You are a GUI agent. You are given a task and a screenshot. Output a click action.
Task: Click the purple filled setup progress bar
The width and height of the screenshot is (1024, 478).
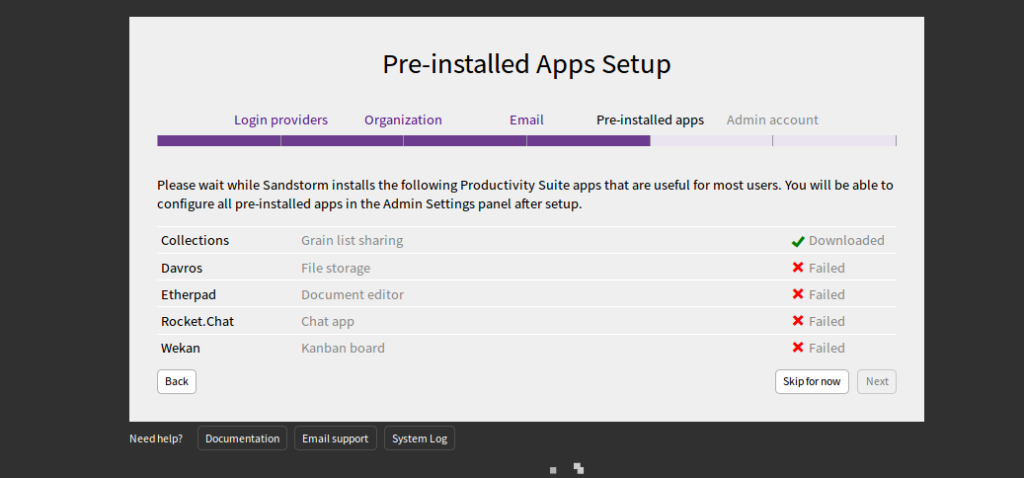[x=404, y=140]
